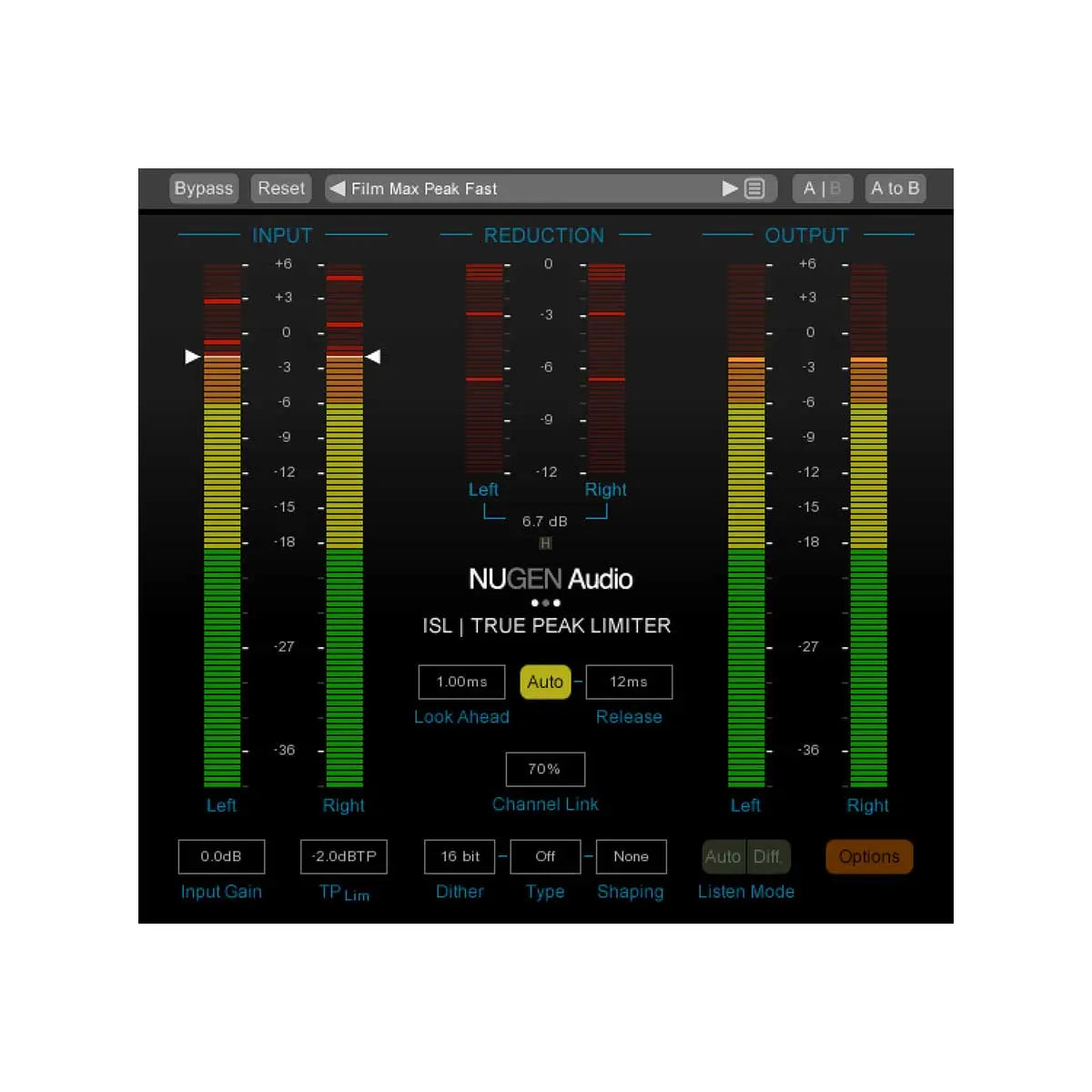Click the A to B copy button
The height and width of the screenshot is (1092, 1092).
[x=895, y=188]
